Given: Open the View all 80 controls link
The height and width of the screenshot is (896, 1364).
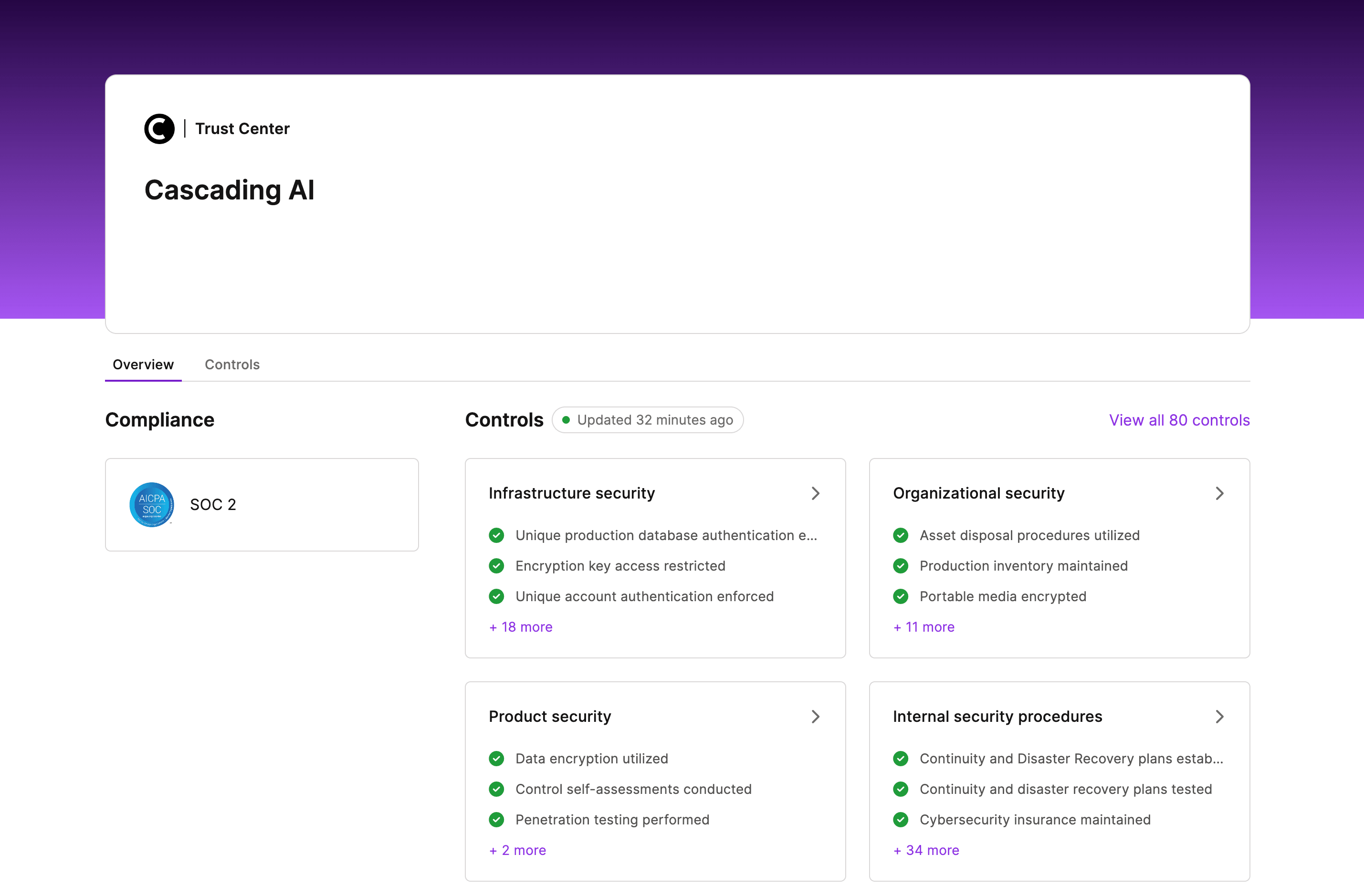Looking at the screenshot, I should [x=1179, y=420].
